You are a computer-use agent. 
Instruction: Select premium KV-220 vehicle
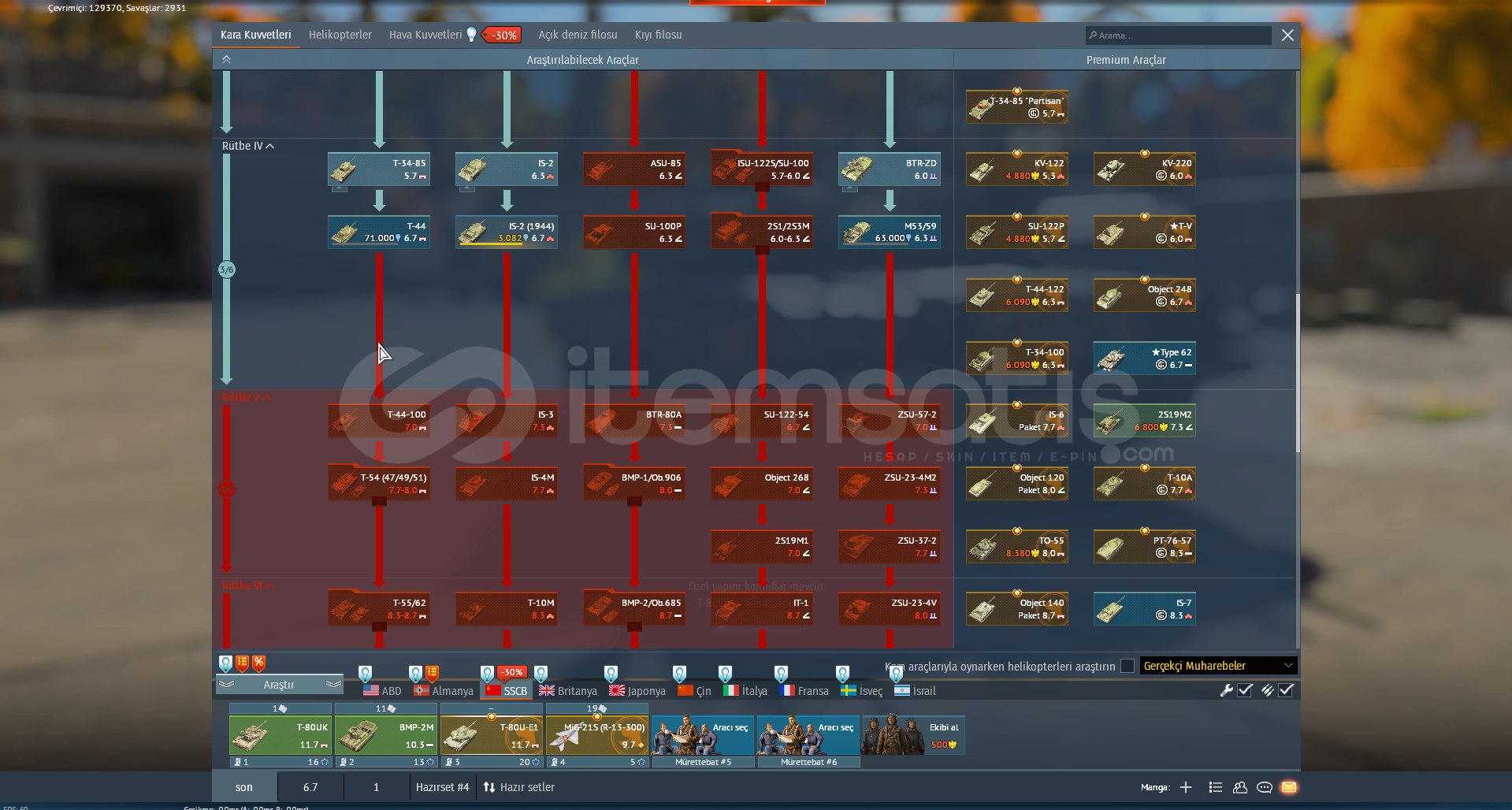click(x=1145, y=169)
